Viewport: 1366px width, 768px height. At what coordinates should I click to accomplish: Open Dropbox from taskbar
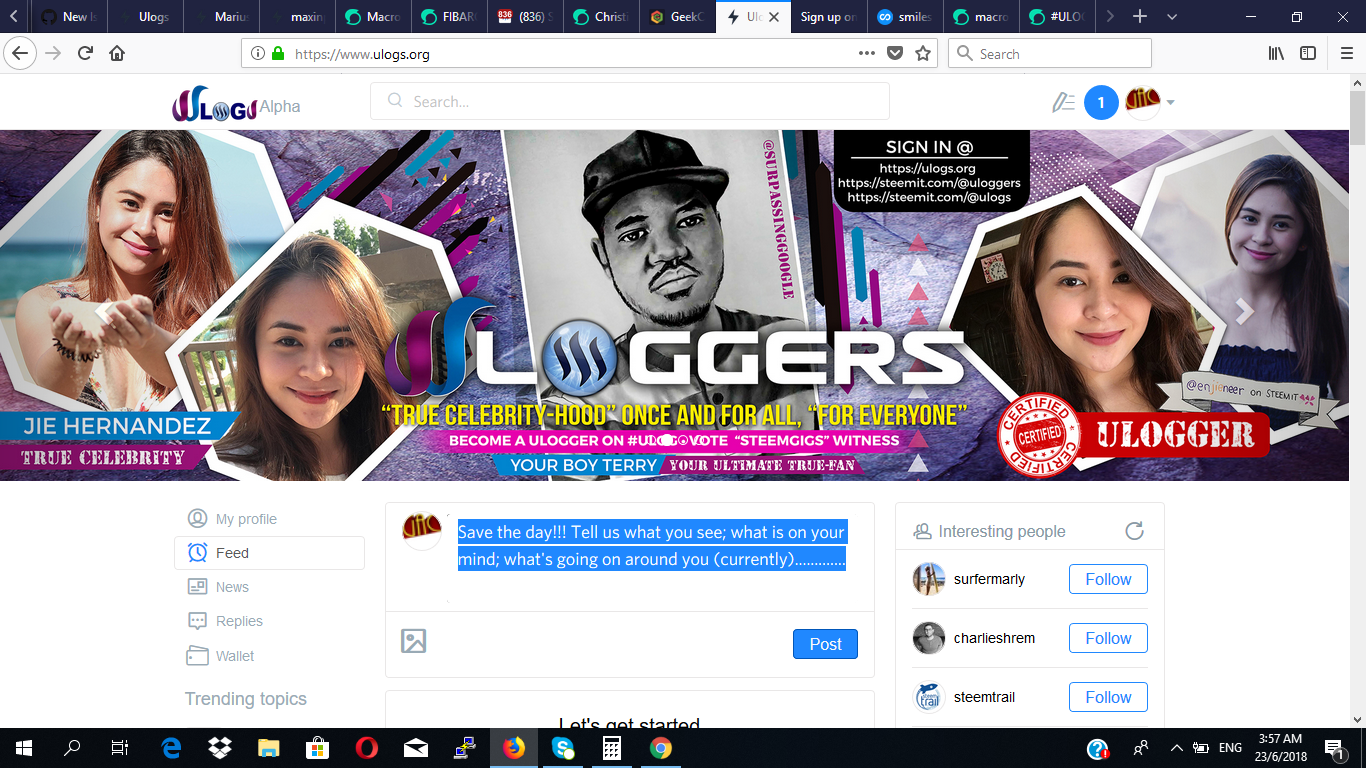tap(220, 748)
